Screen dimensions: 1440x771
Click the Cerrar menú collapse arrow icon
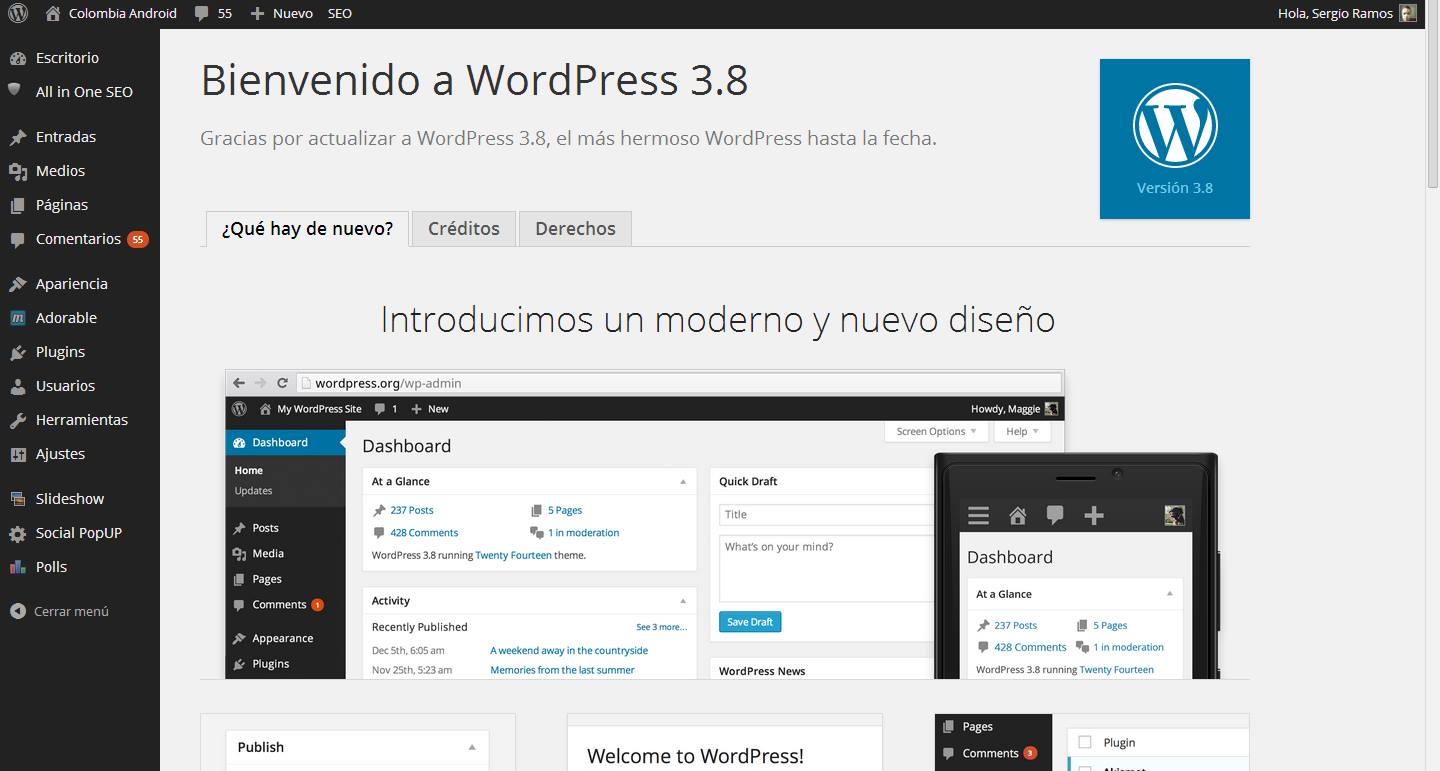18,611
